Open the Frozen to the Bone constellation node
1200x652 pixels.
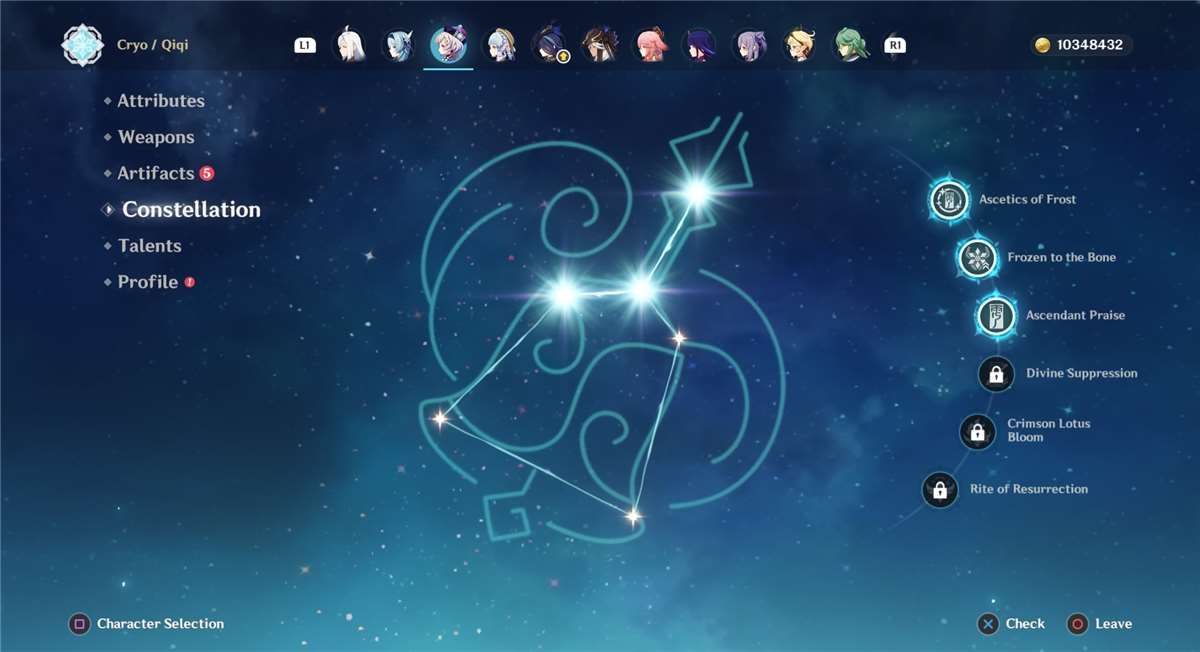(x=976, y=258)
